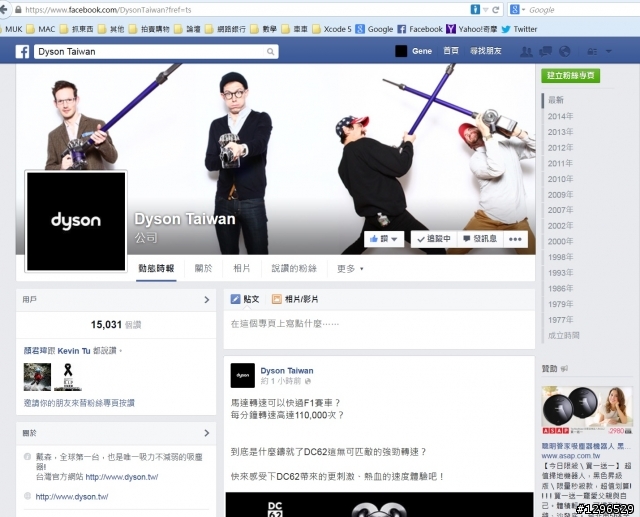Click the 首頁 home link
Image resolution: width=640 pixels, height=517 pixels.
(451, 51)
